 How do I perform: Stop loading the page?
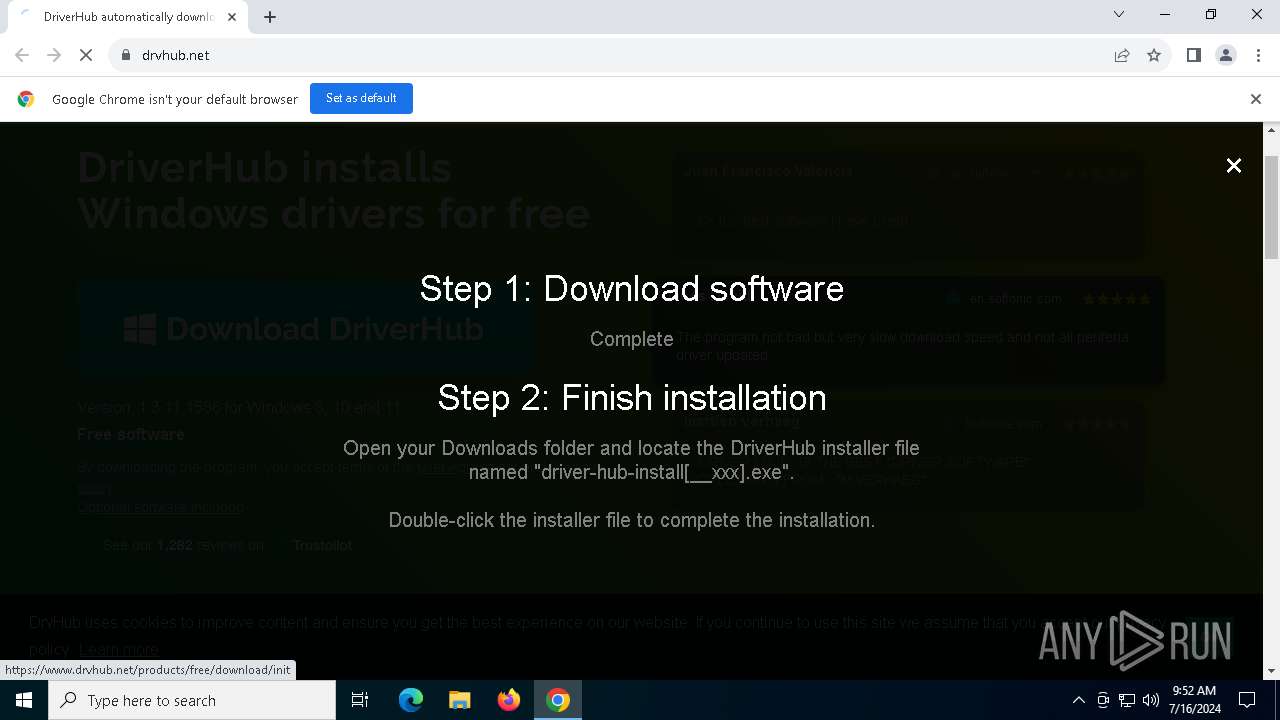[x=86, y=55]
